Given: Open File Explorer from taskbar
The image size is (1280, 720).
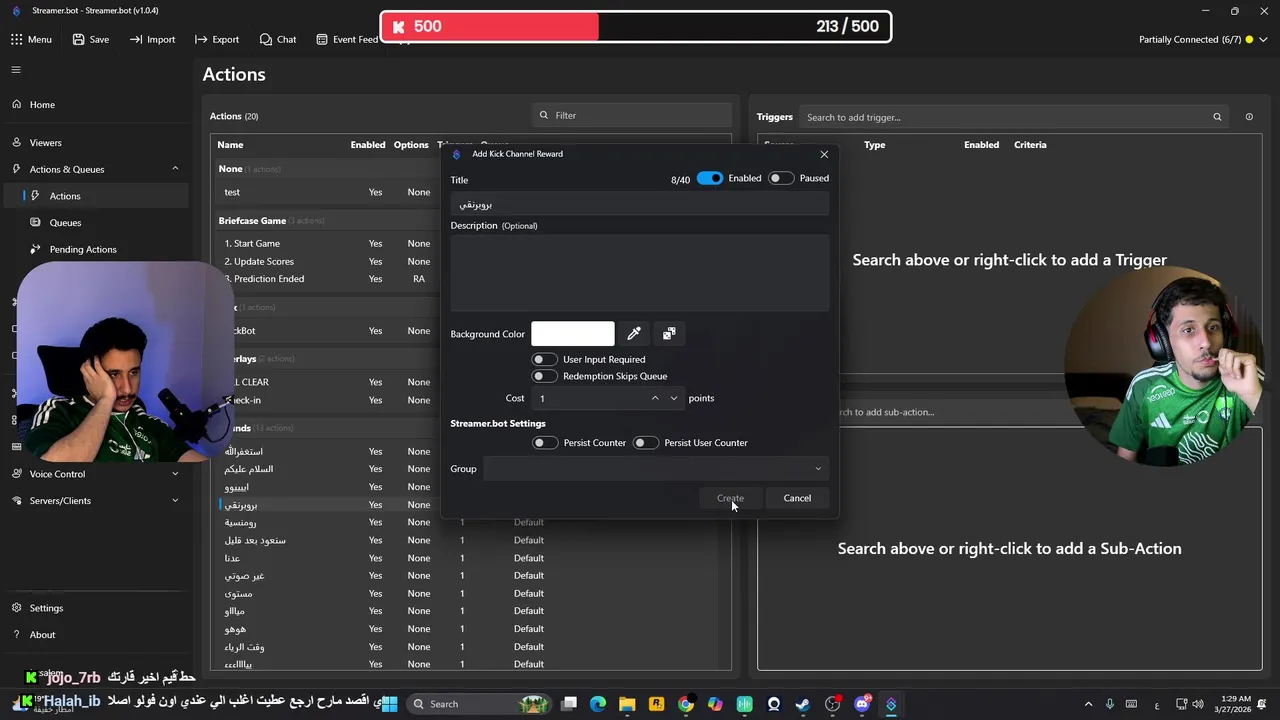Looking at the screenshot, I should coord(627,704).
